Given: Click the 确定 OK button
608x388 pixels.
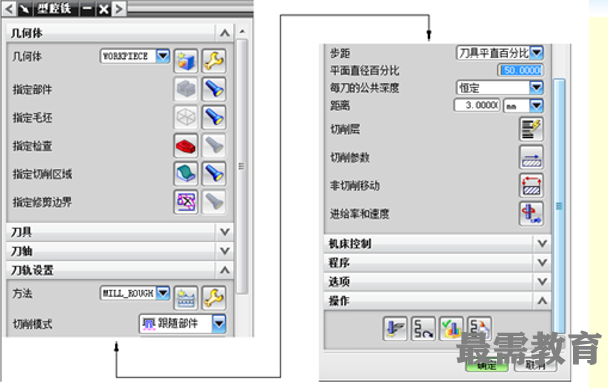Looking at the screenshot, I should pos(487,365).
